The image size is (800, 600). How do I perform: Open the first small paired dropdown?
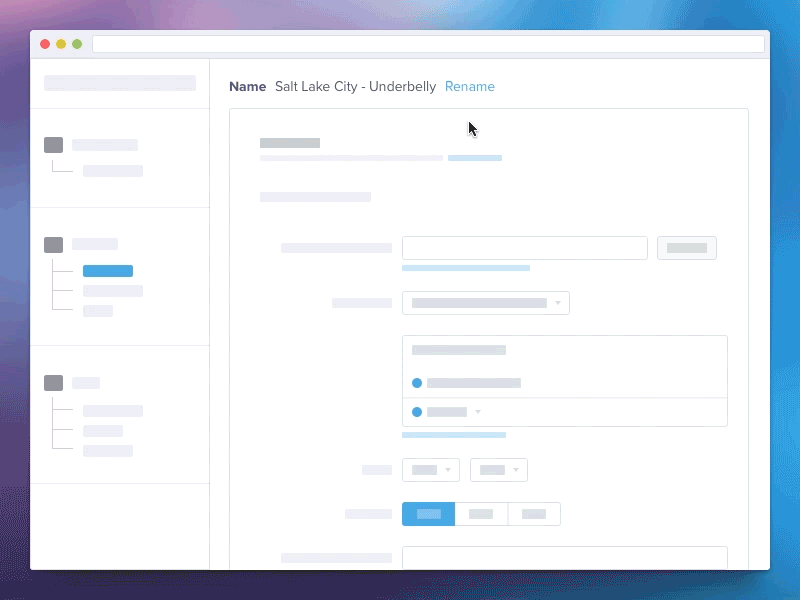click(431, 470)
